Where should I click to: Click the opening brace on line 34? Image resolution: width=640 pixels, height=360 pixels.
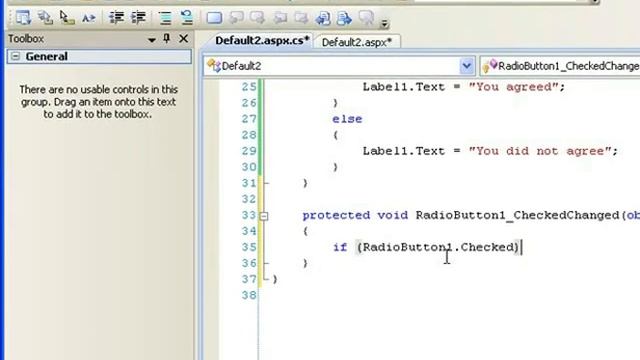point(305,231)
